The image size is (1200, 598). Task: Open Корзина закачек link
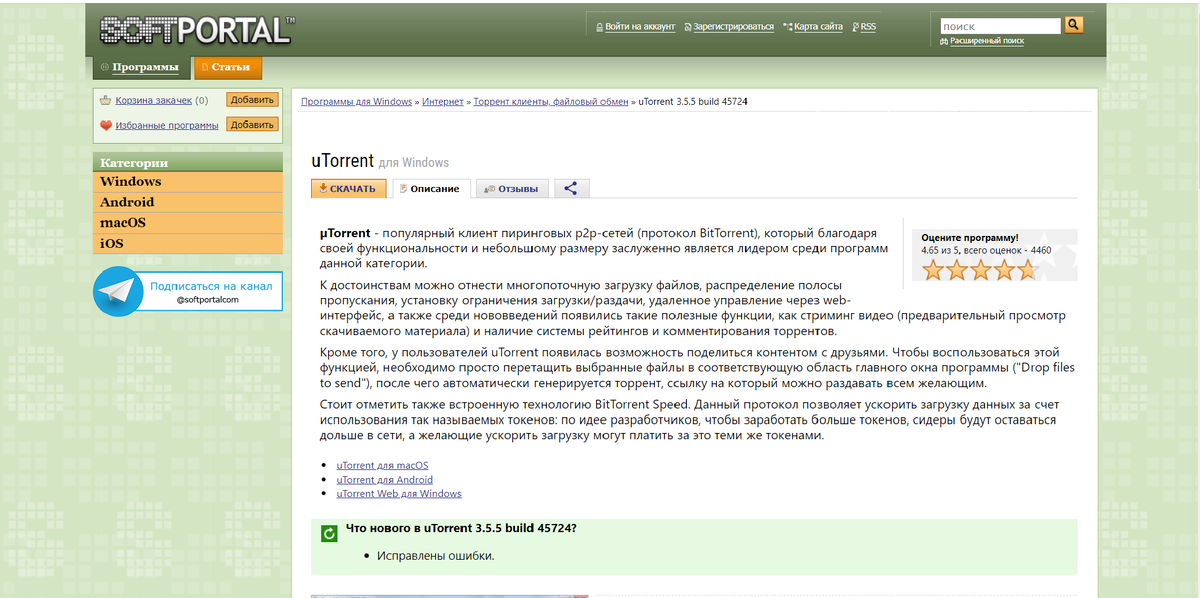tap(153, 100)
